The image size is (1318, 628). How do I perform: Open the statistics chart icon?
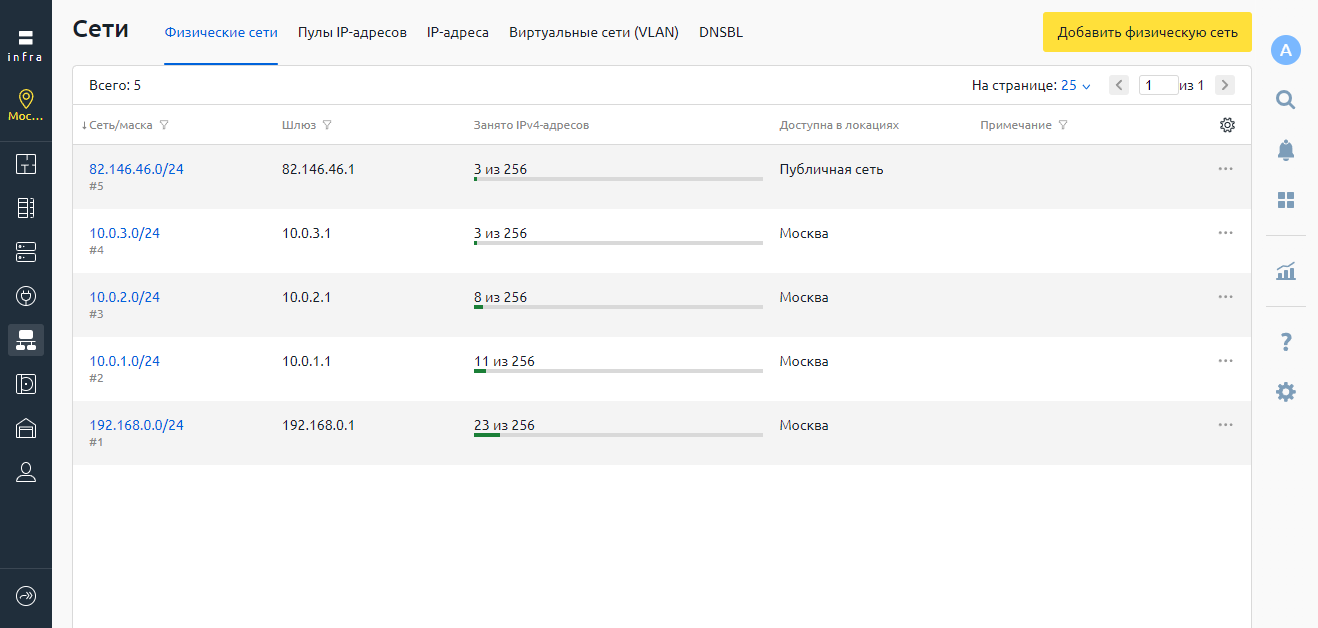click(1286, 271)
